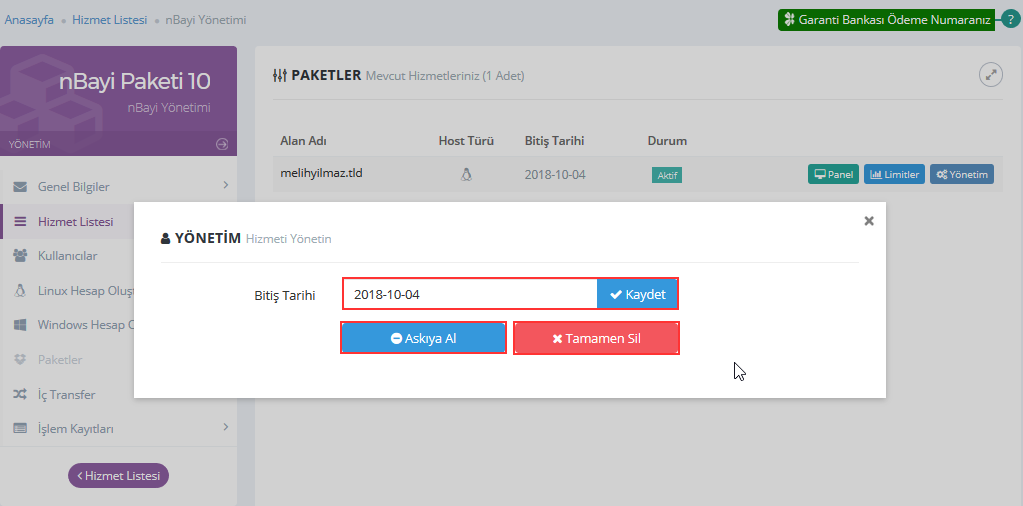Open Panel for melihyilmaz.tld
The image size is (1023, 506).
833,174
